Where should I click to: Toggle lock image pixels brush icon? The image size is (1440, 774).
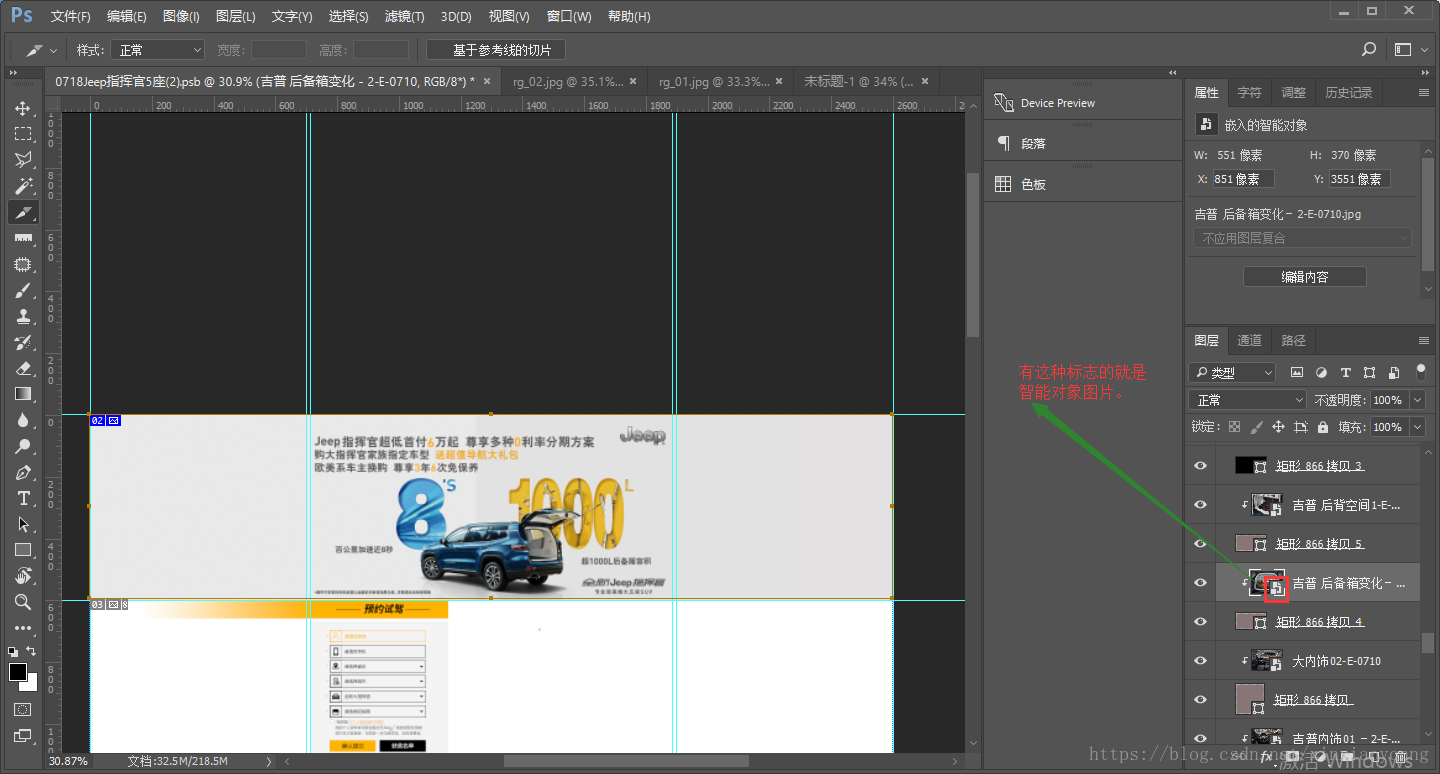(1257, 427)
